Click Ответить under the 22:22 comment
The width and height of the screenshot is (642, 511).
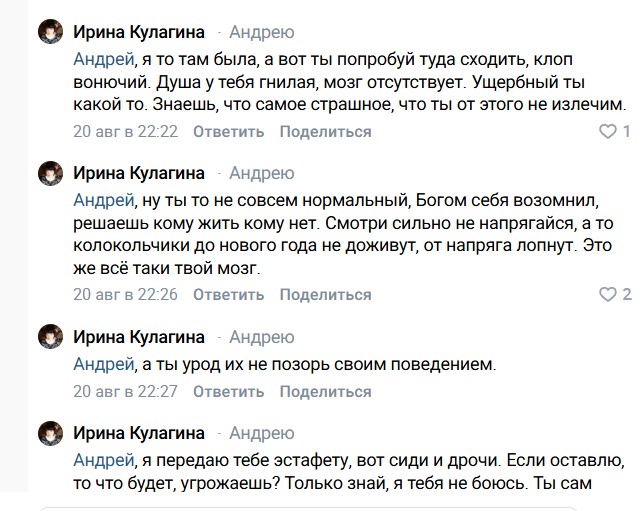click(x=228, y=131)
